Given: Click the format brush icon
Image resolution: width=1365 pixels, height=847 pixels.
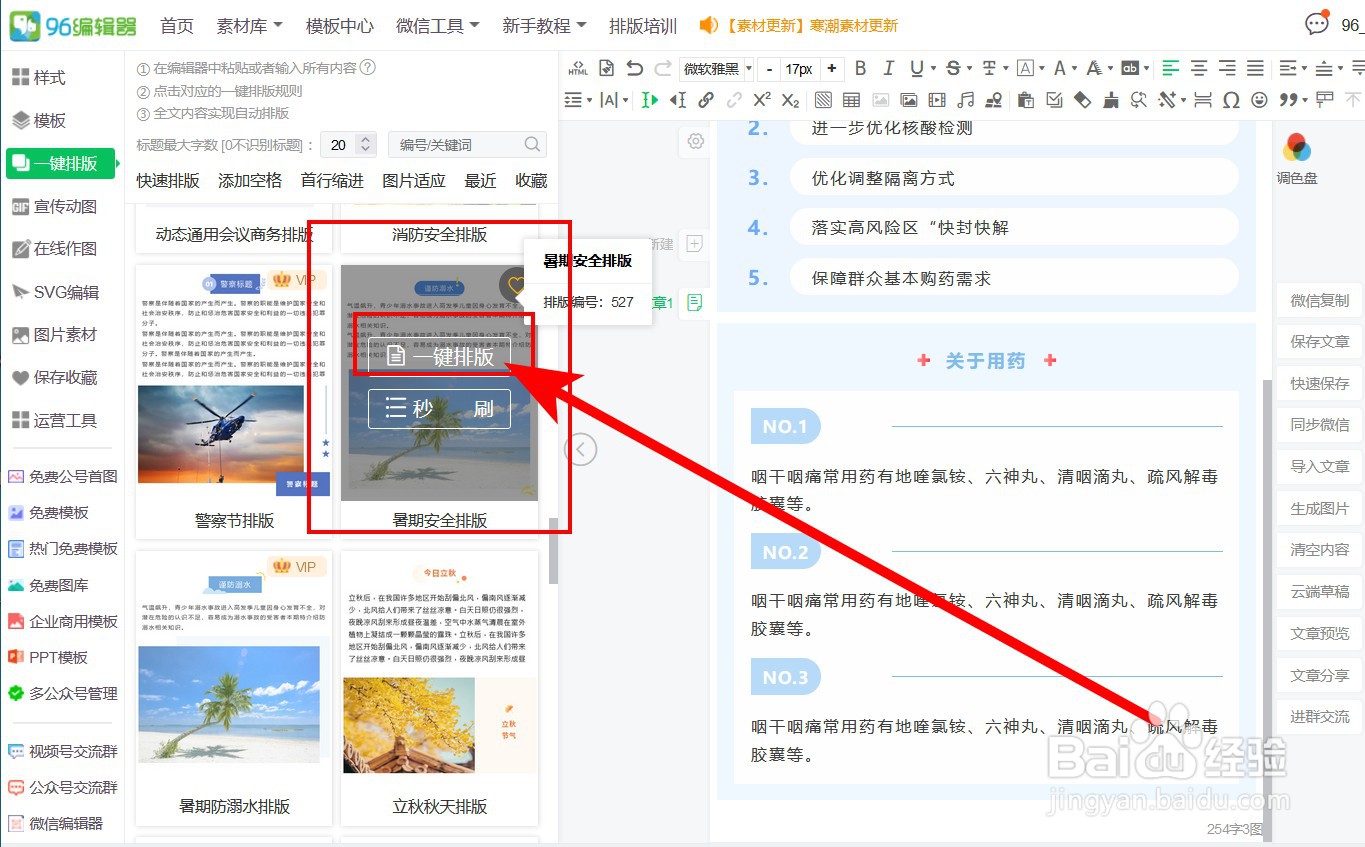Looking at the screenshot, I should [1111, 100].
